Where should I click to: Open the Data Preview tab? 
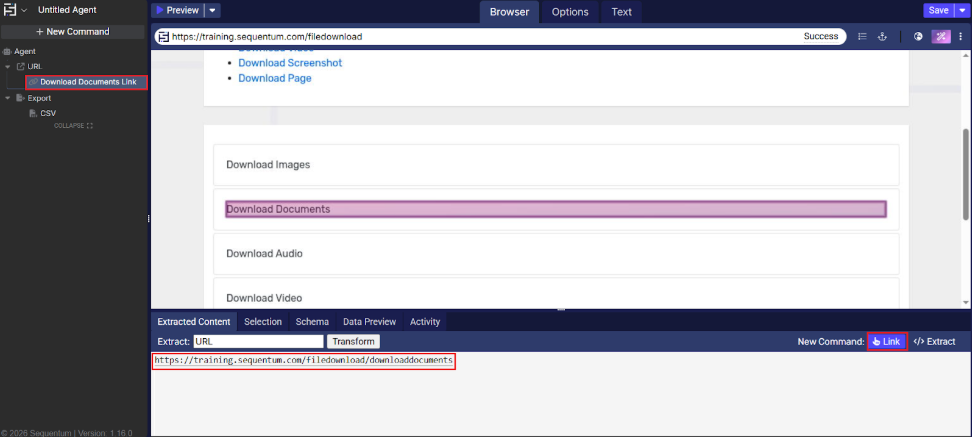(369, 322)
